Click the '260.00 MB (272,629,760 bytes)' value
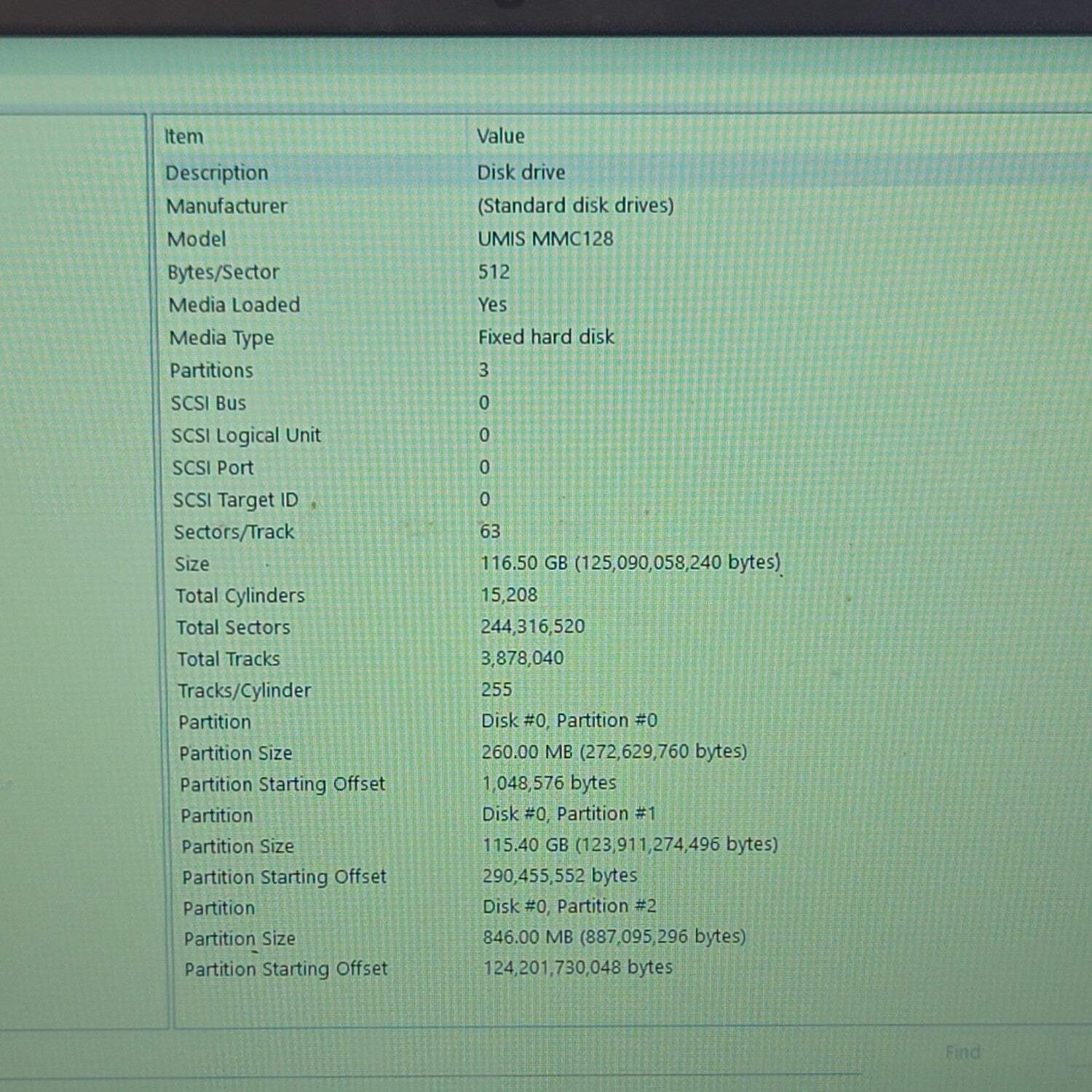The height and width of the screenshot is (1092, 1092). pos(614,751)
